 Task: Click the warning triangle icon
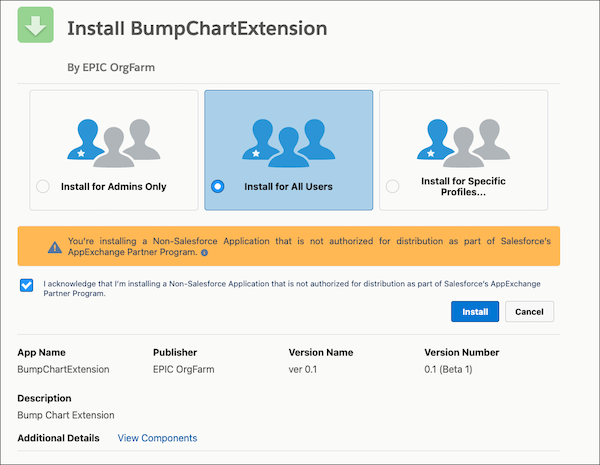(x=55, y=247)
